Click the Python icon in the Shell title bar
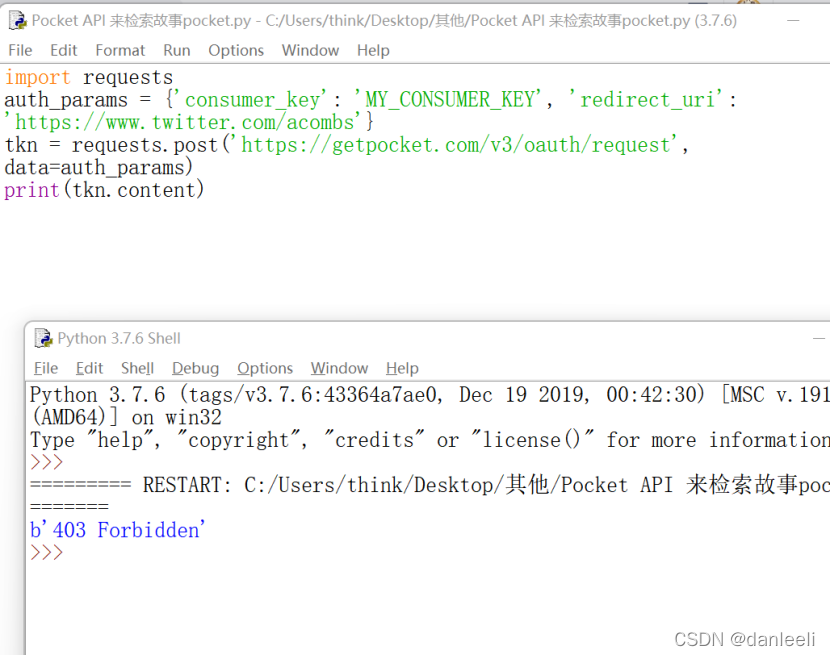 (43, 338)
